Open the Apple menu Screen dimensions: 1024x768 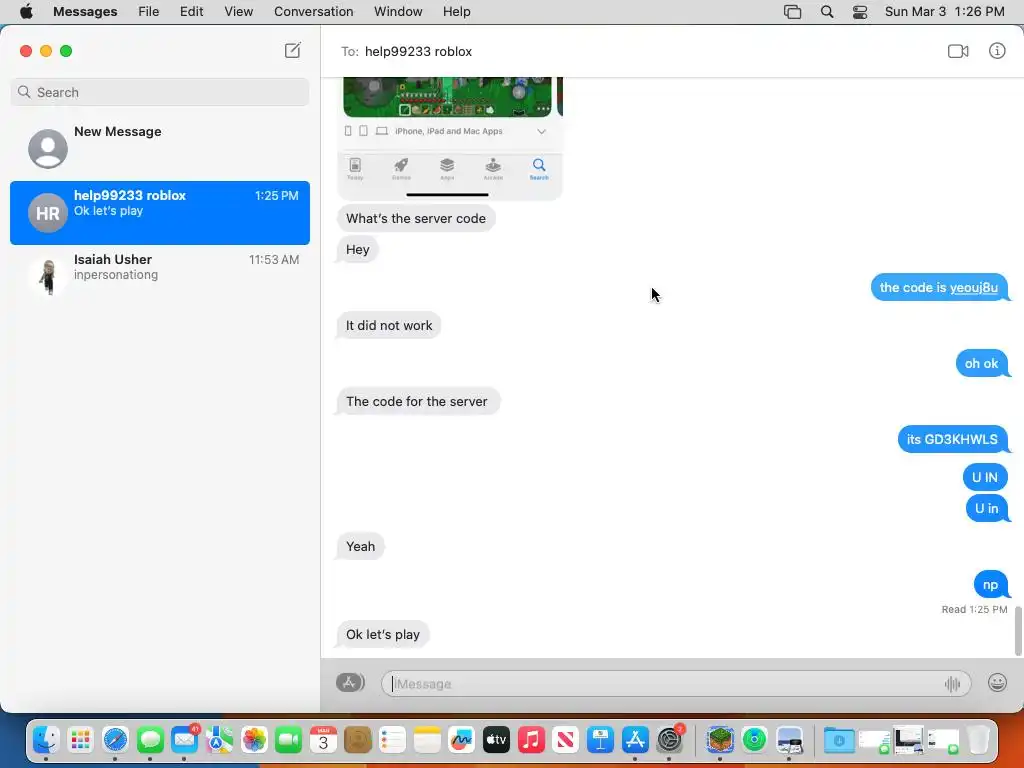pos(26,12)
